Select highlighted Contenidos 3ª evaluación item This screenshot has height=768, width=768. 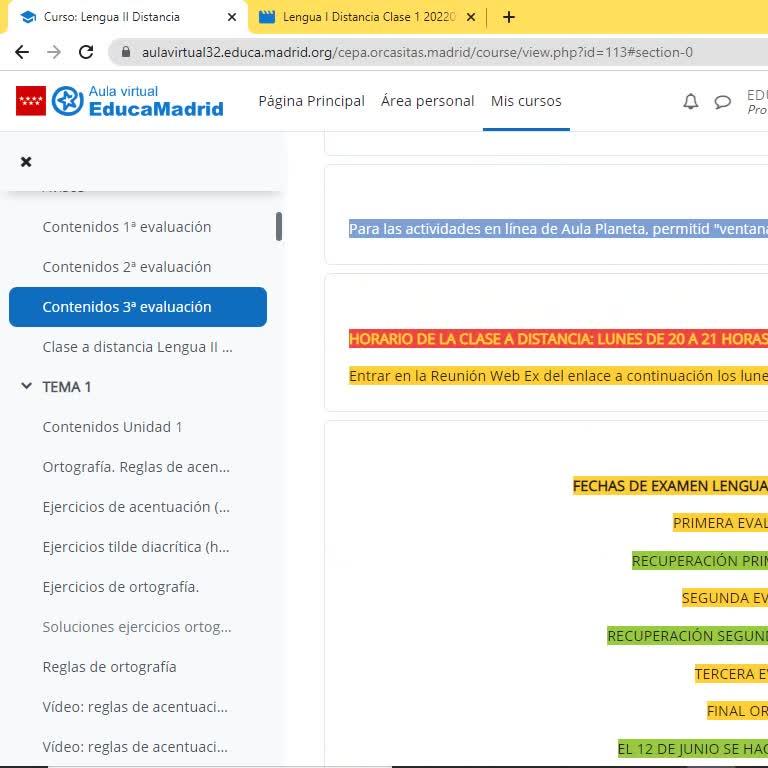138,307
